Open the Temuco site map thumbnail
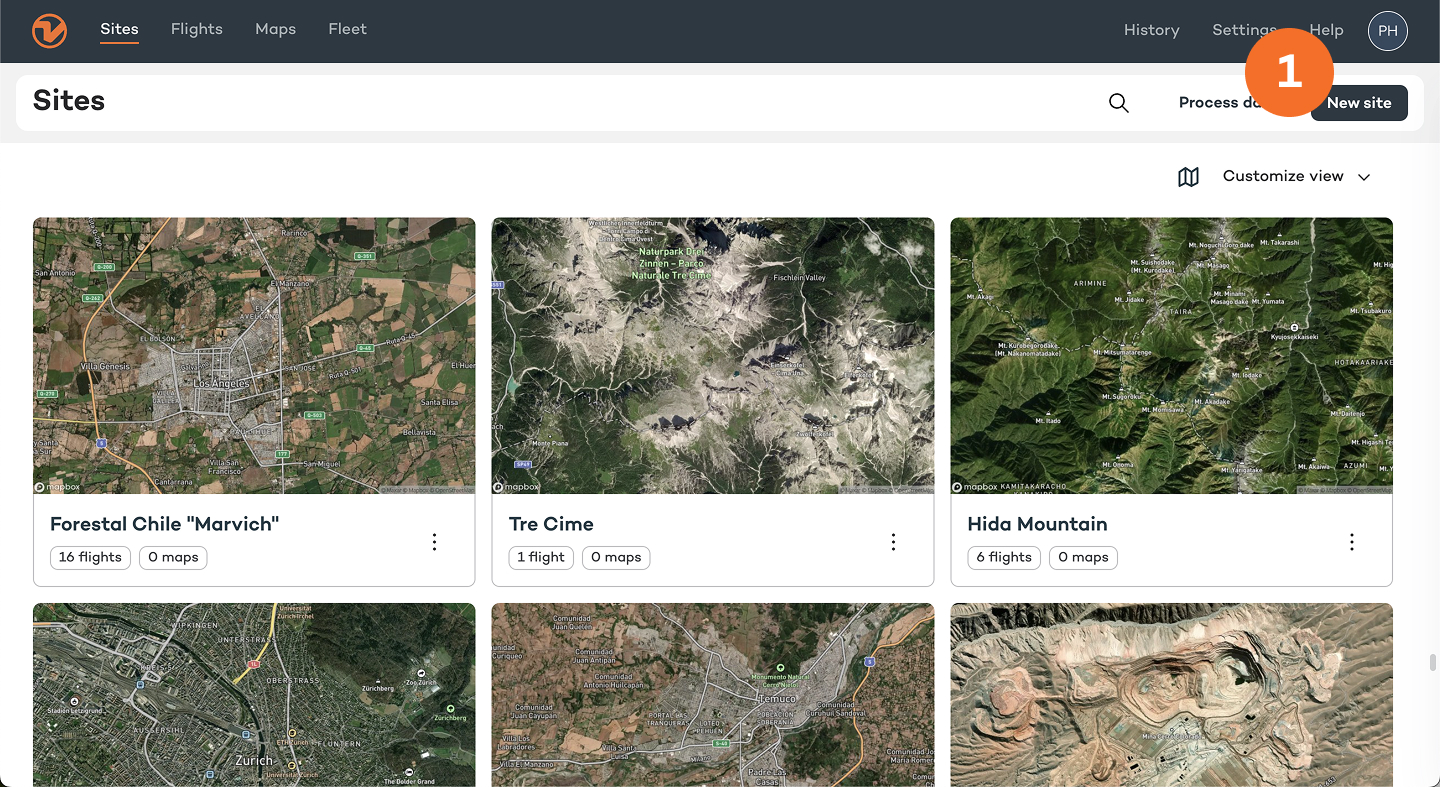This screenshot has height=787, width=1440. [x=713, y=695]
